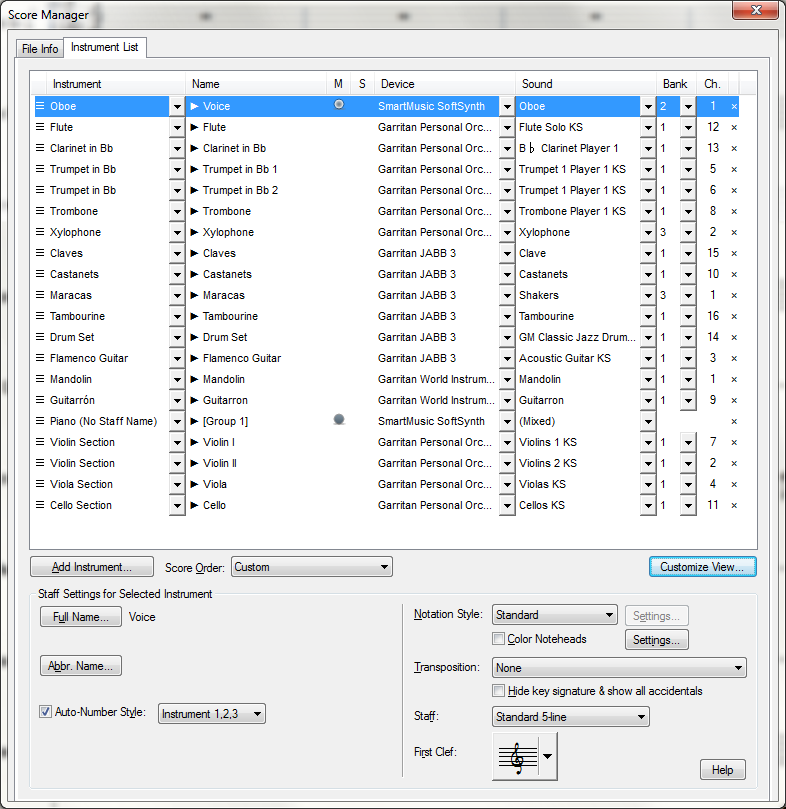Open the Score Order dropdown

tap(311, 567)
